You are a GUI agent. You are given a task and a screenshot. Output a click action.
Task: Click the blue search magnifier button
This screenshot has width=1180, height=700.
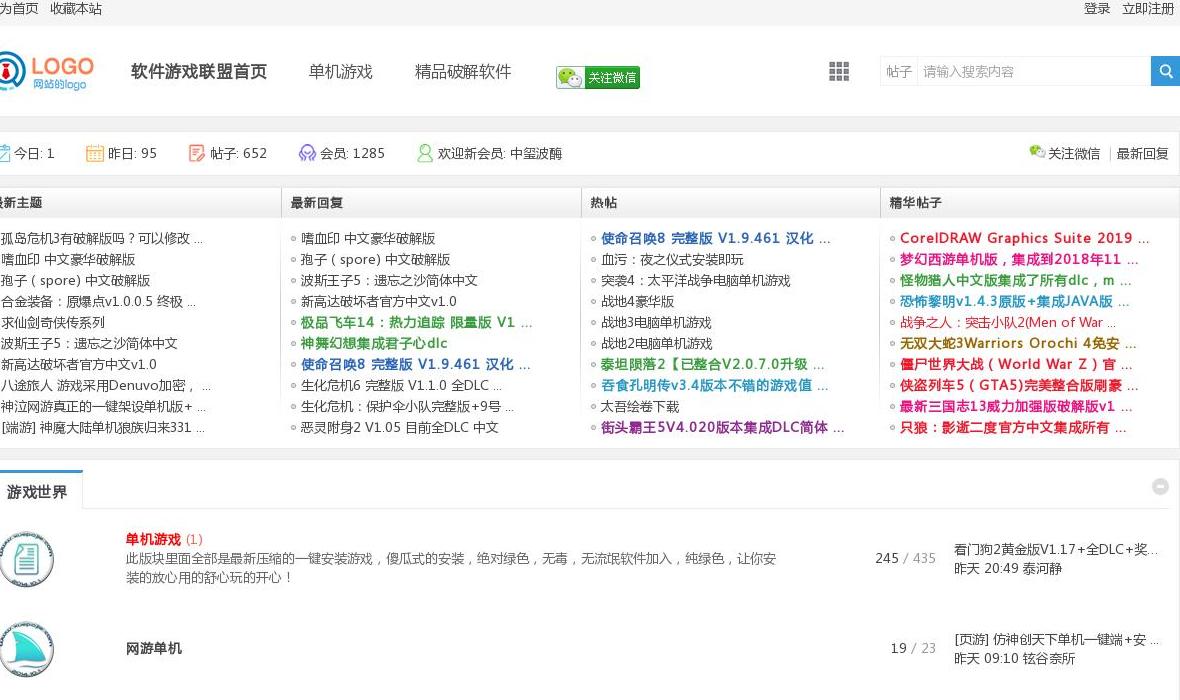click(x=1165, y=72)
